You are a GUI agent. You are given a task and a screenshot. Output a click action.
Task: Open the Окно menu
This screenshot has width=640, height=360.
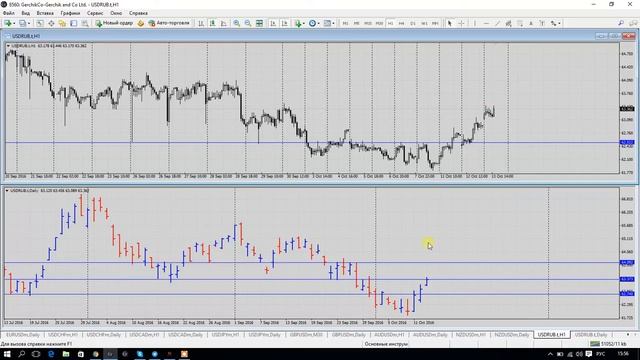(116, 13)
